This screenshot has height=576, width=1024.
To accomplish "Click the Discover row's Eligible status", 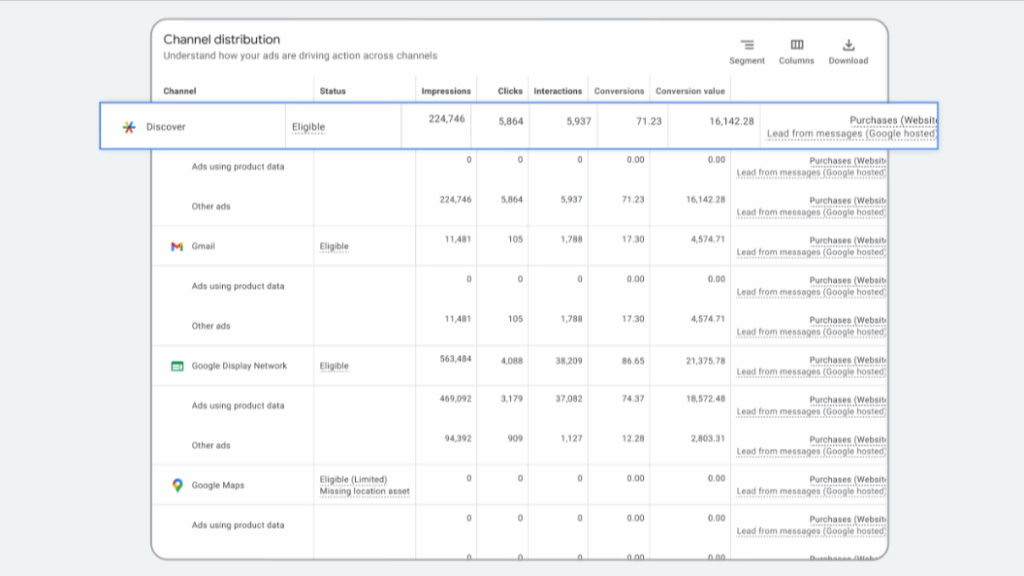I will 308,127.
